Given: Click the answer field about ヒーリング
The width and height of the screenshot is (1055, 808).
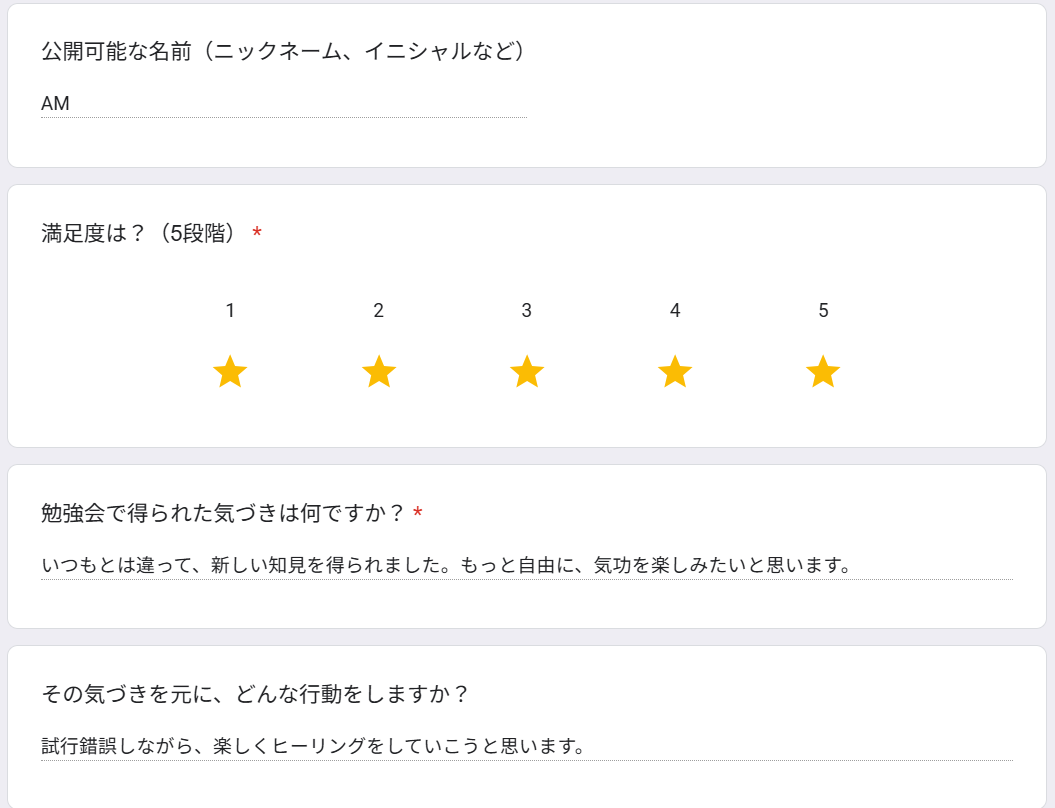Looking at the screenshot, I should [x=527, y=746].
